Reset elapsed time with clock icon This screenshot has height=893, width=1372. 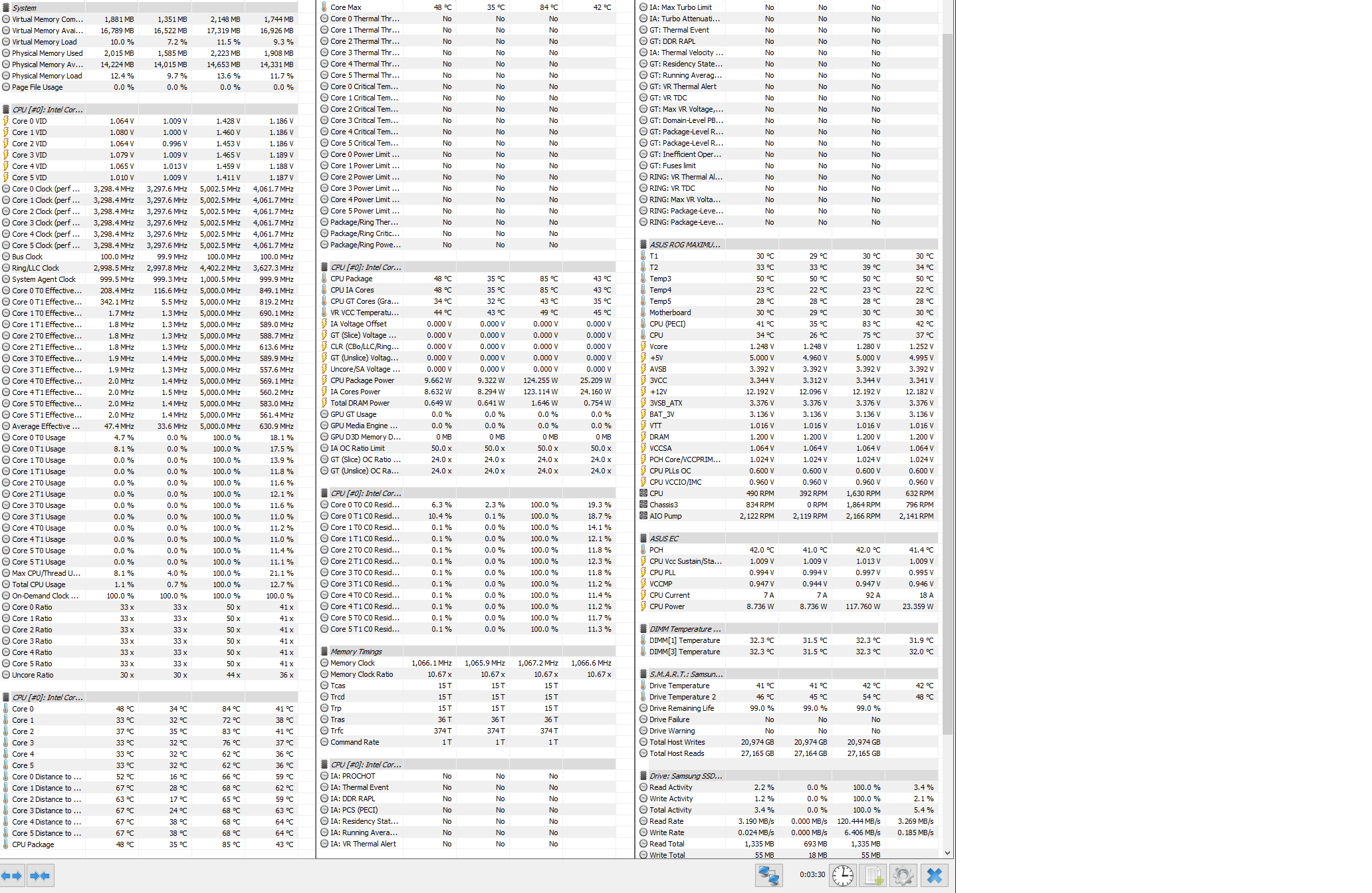[843, 876]
